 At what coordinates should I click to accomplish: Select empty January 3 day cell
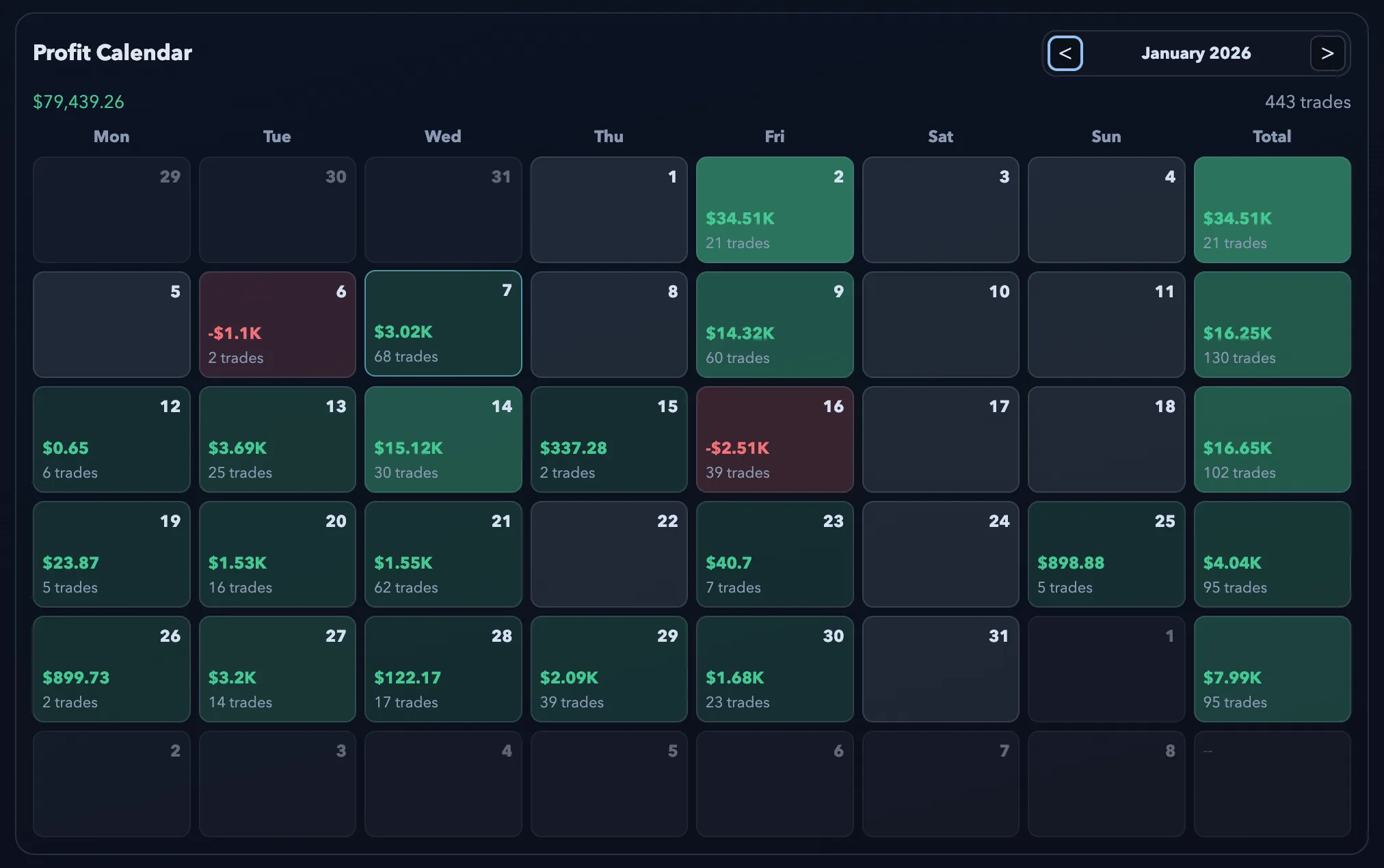click(x=940, y=210)
